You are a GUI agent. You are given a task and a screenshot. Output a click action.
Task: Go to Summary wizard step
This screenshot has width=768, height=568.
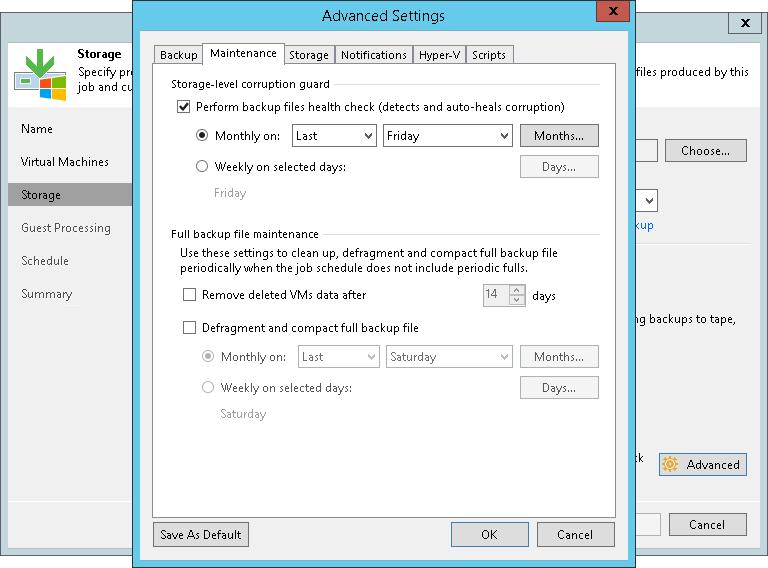(47, 294)
